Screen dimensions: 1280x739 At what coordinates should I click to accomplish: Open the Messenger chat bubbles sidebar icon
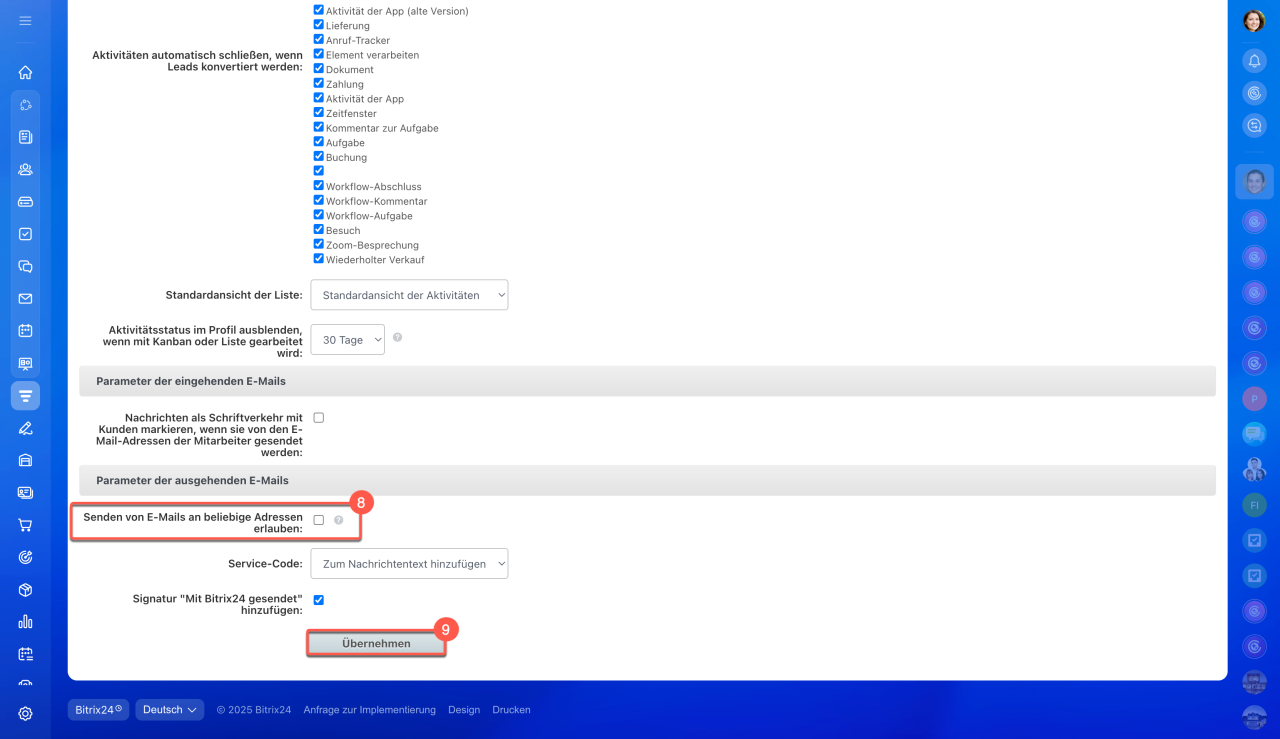tap(26, 266)
